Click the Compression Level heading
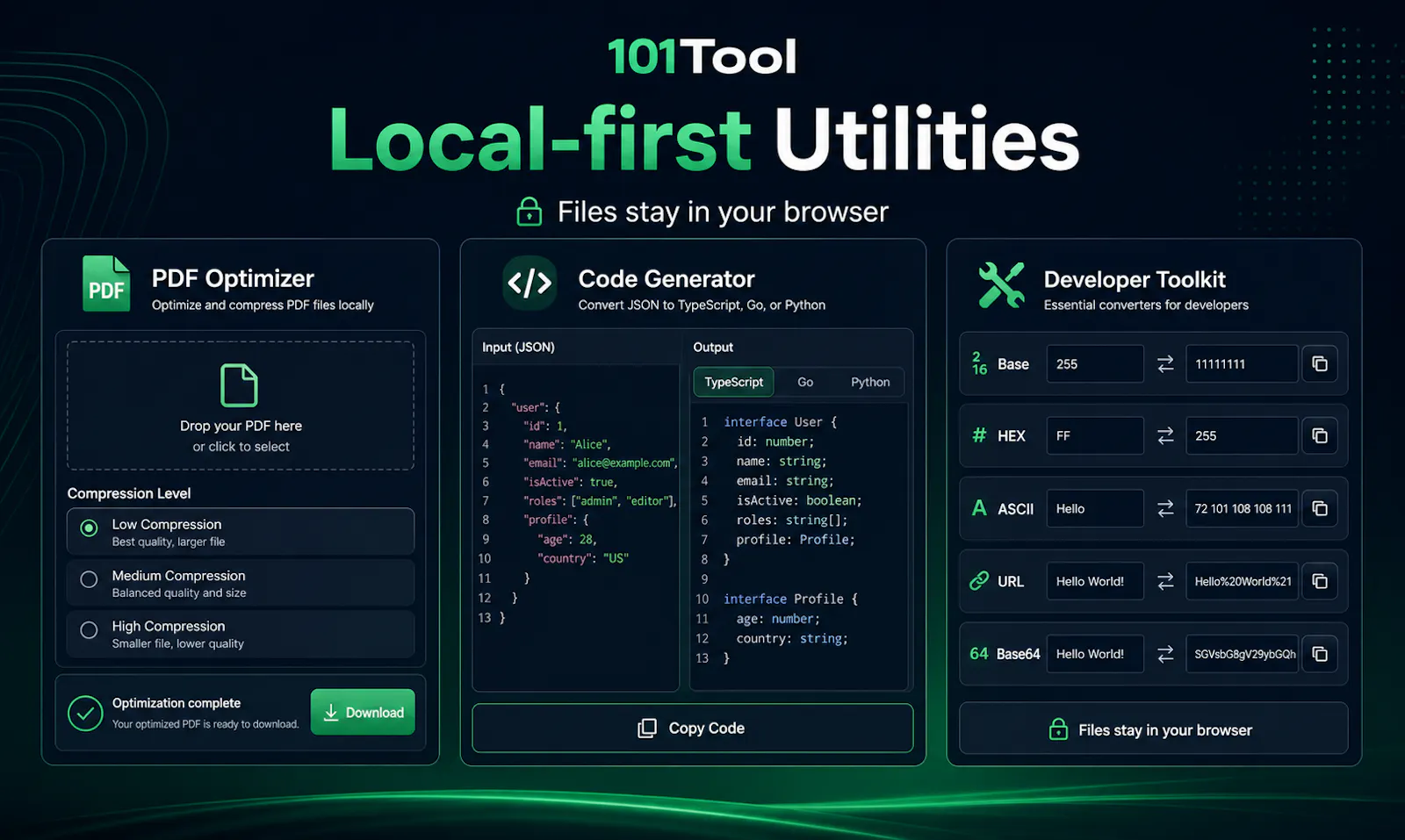This screenshot has width=1405, height=840. (129, 493)
